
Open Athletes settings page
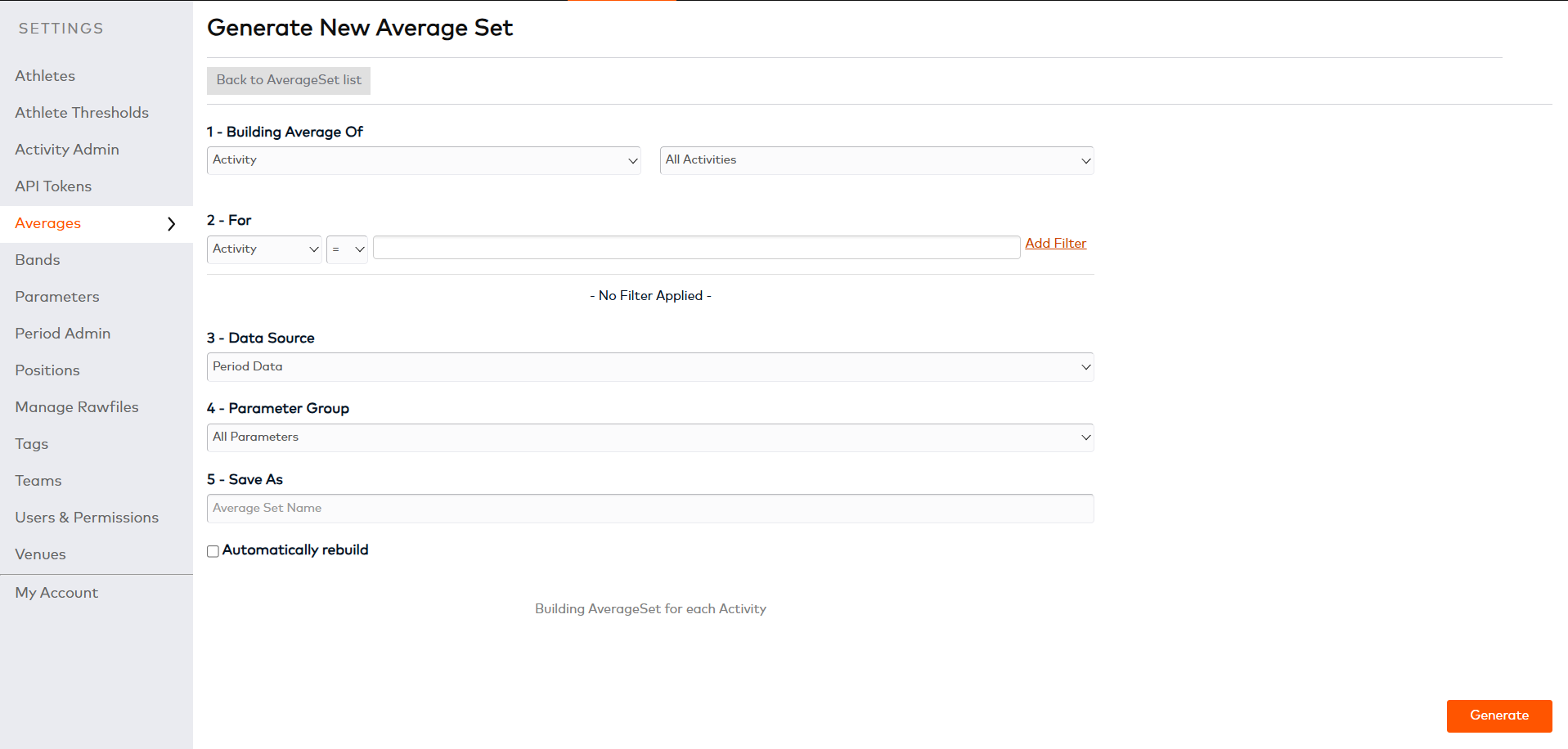[x=45, y=76]
